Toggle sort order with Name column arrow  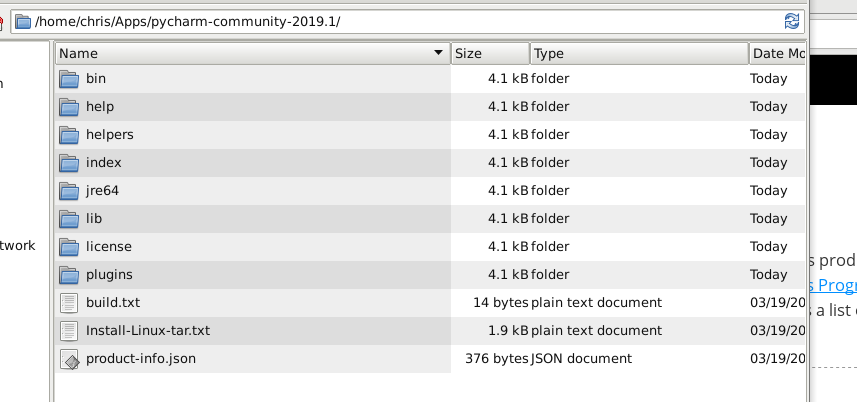click(x=438, y=53)
